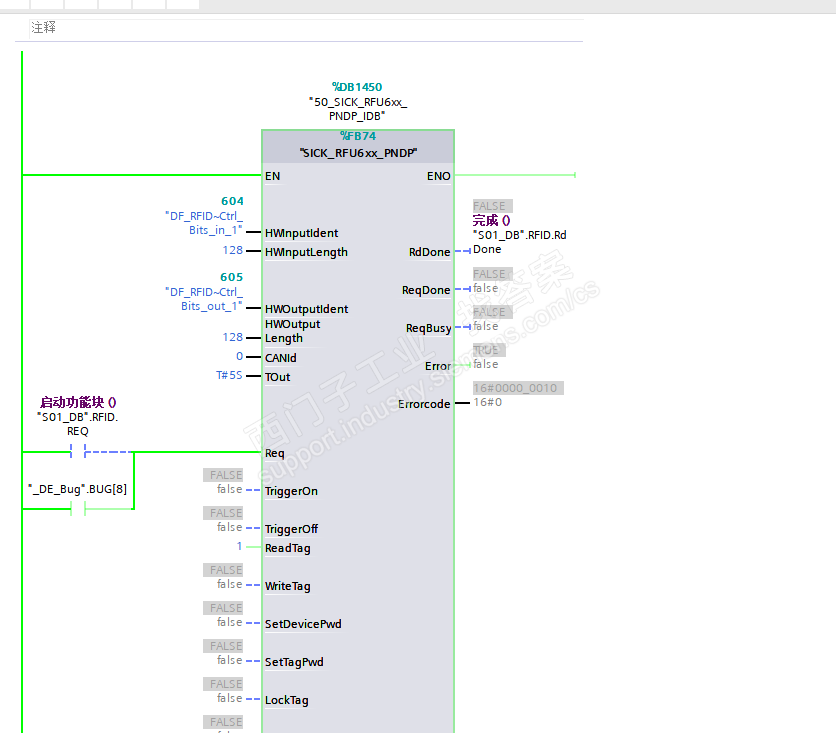Image resolution: width=836 pixels, height=733 pixels.
Task: Select the false operand at SetDevicePwd
Action: pos(229,623)
